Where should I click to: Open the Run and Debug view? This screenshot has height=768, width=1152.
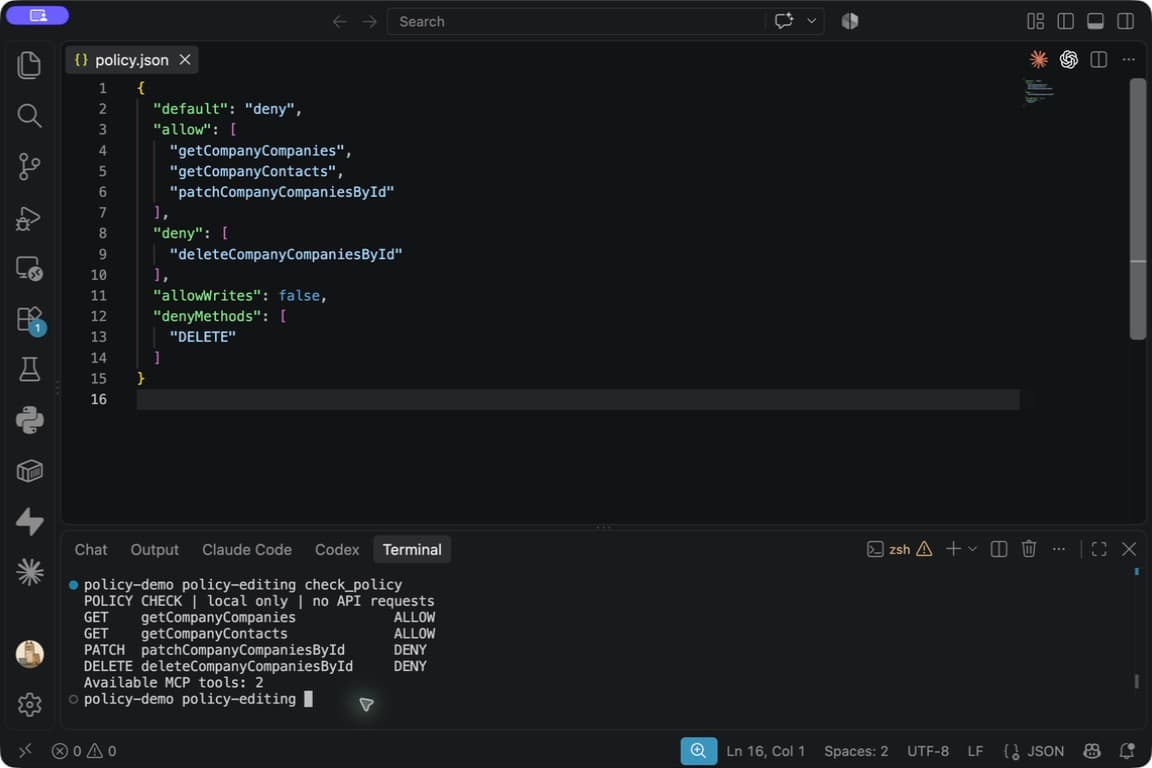[x=29, y=218]
